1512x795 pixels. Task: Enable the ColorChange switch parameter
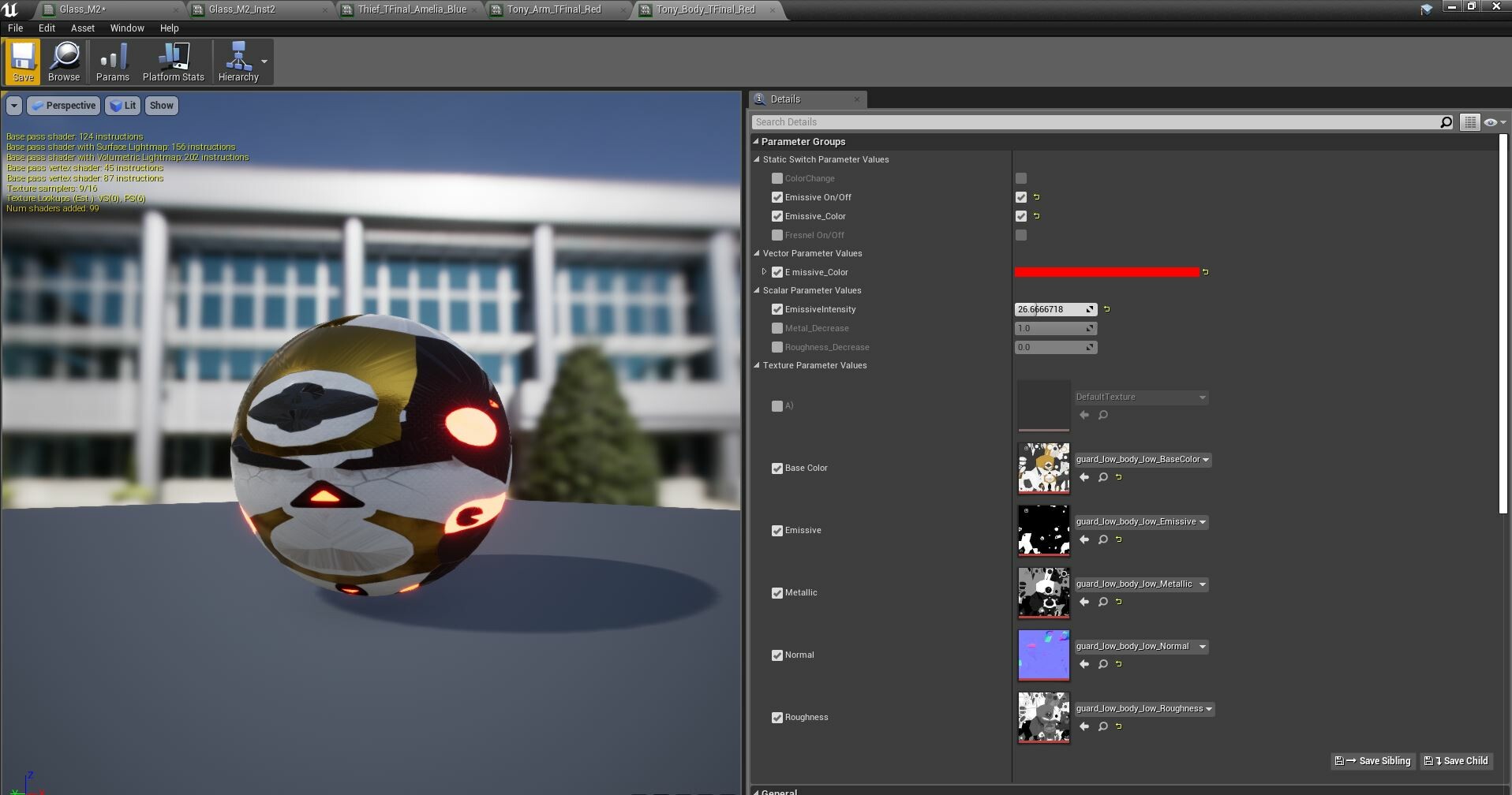coord(777,178)
